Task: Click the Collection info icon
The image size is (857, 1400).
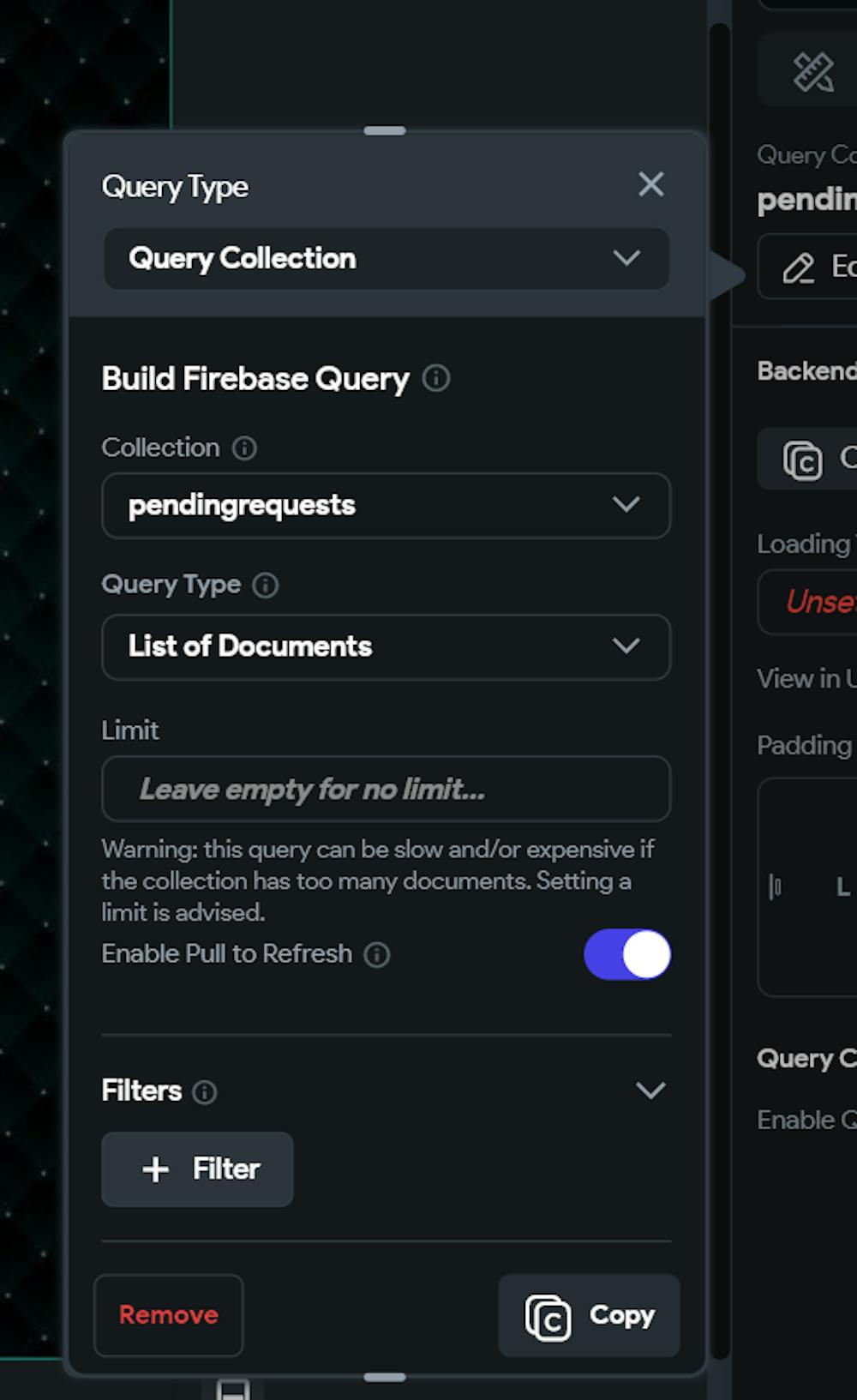Action: click(x=244, y=448)
